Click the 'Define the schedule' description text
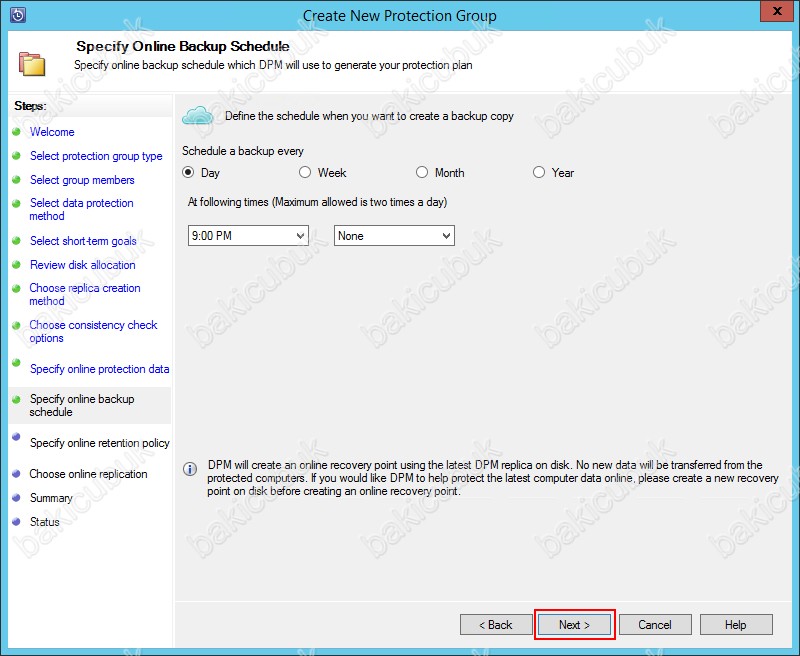This screenshot has height=656, width=800. point(369,116)
